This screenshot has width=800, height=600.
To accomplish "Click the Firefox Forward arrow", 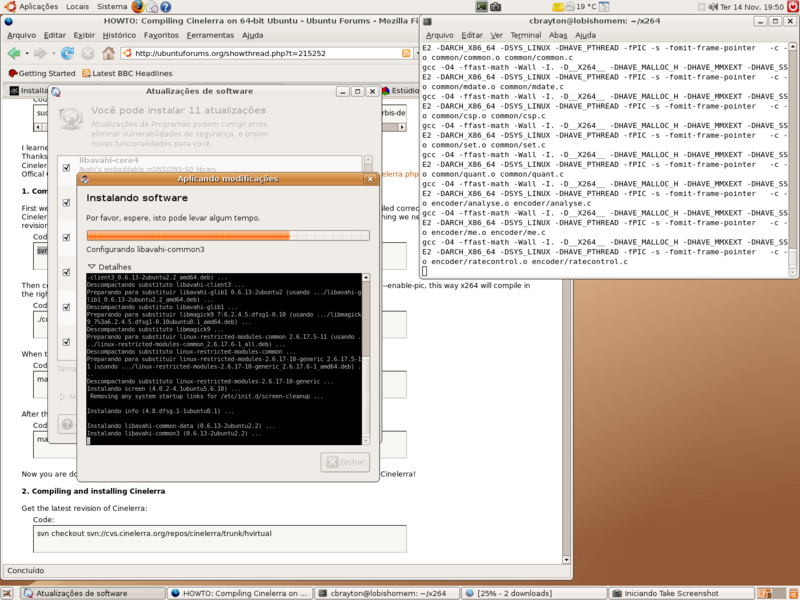I will 40,53.
